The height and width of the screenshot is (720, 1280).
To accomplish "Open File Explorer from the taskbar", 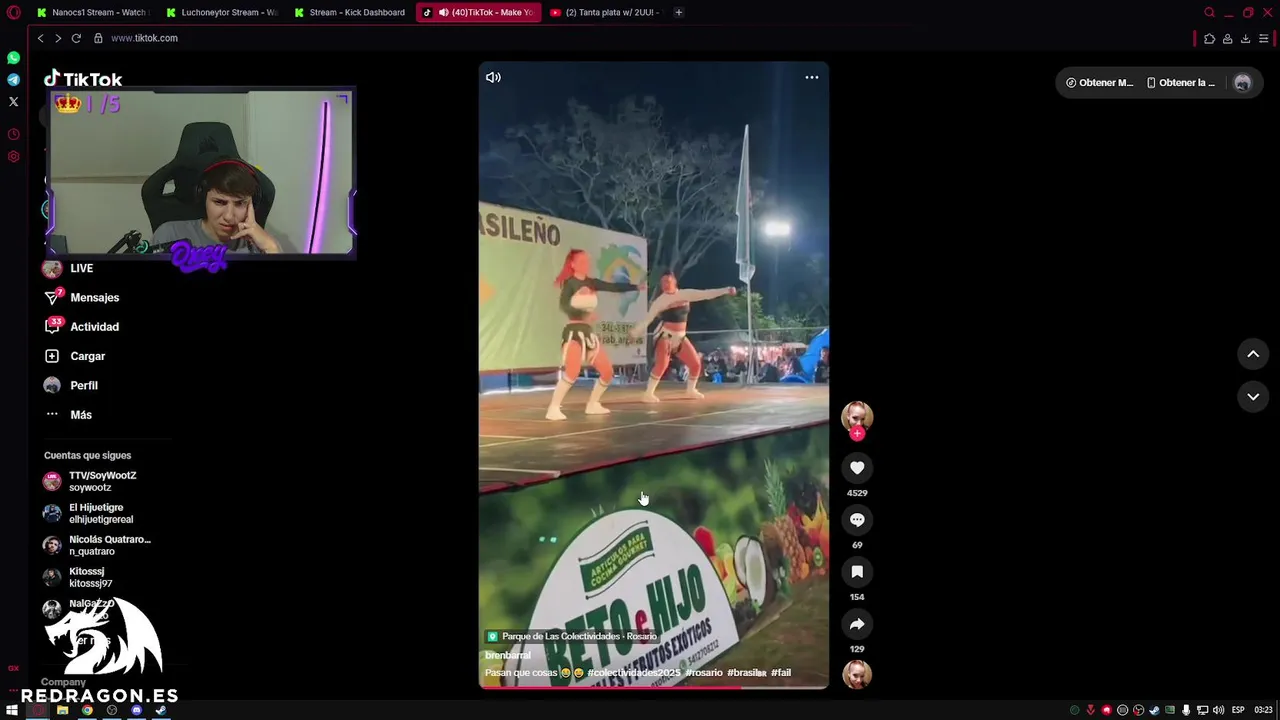I will 62,710.
